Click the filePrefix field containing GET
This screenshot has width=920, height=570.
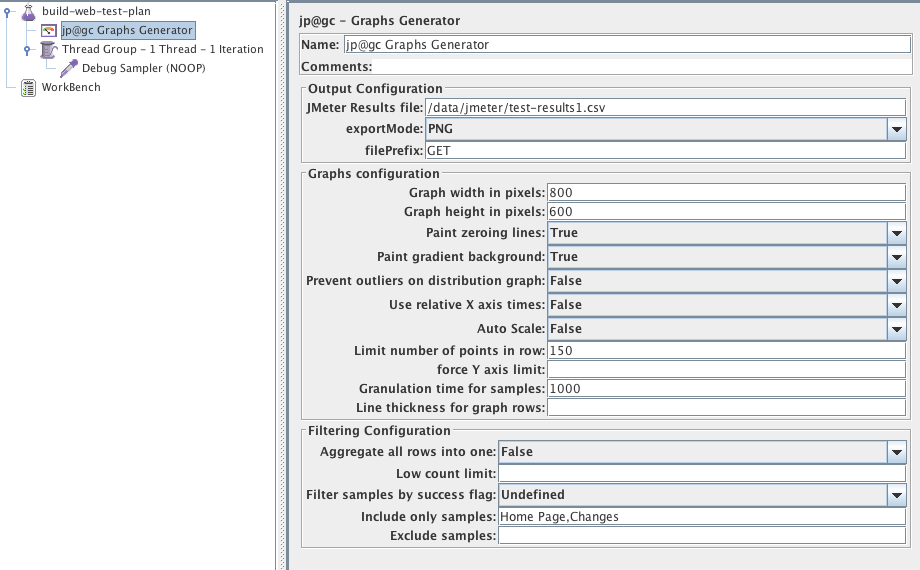[x=665, y=151]
